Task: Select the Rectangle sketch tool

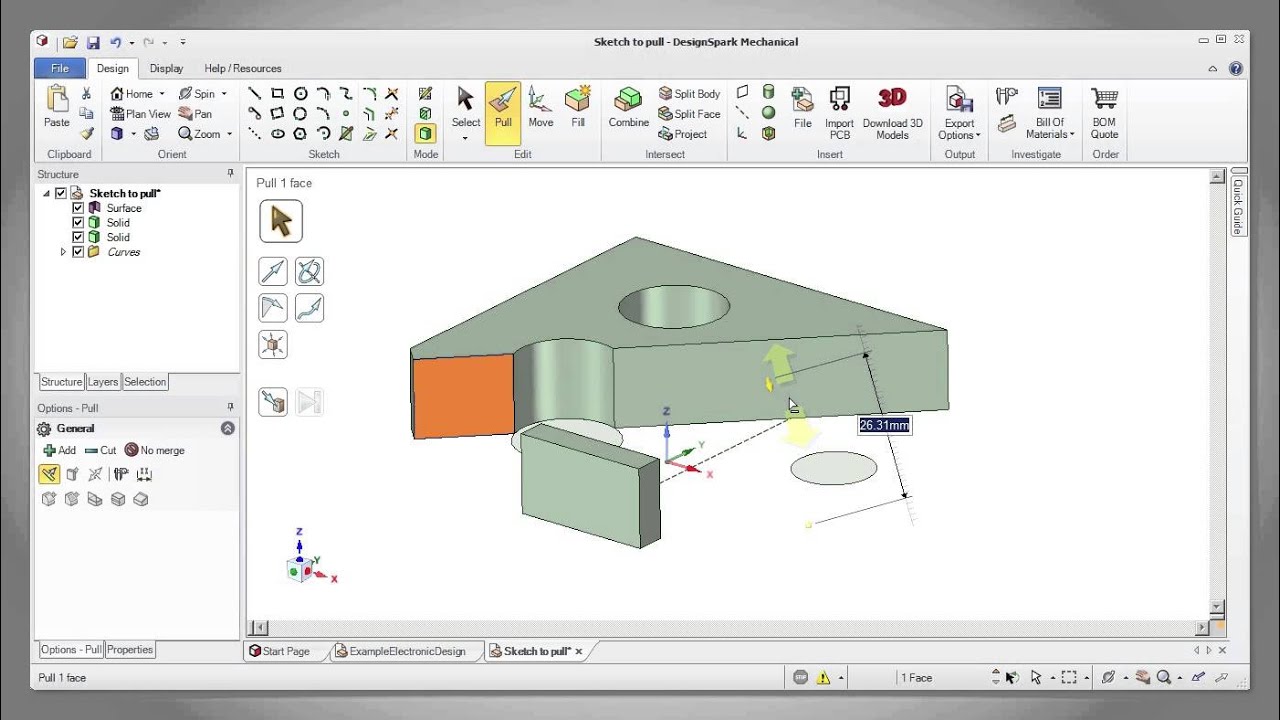Action: (x=278, y=93)
